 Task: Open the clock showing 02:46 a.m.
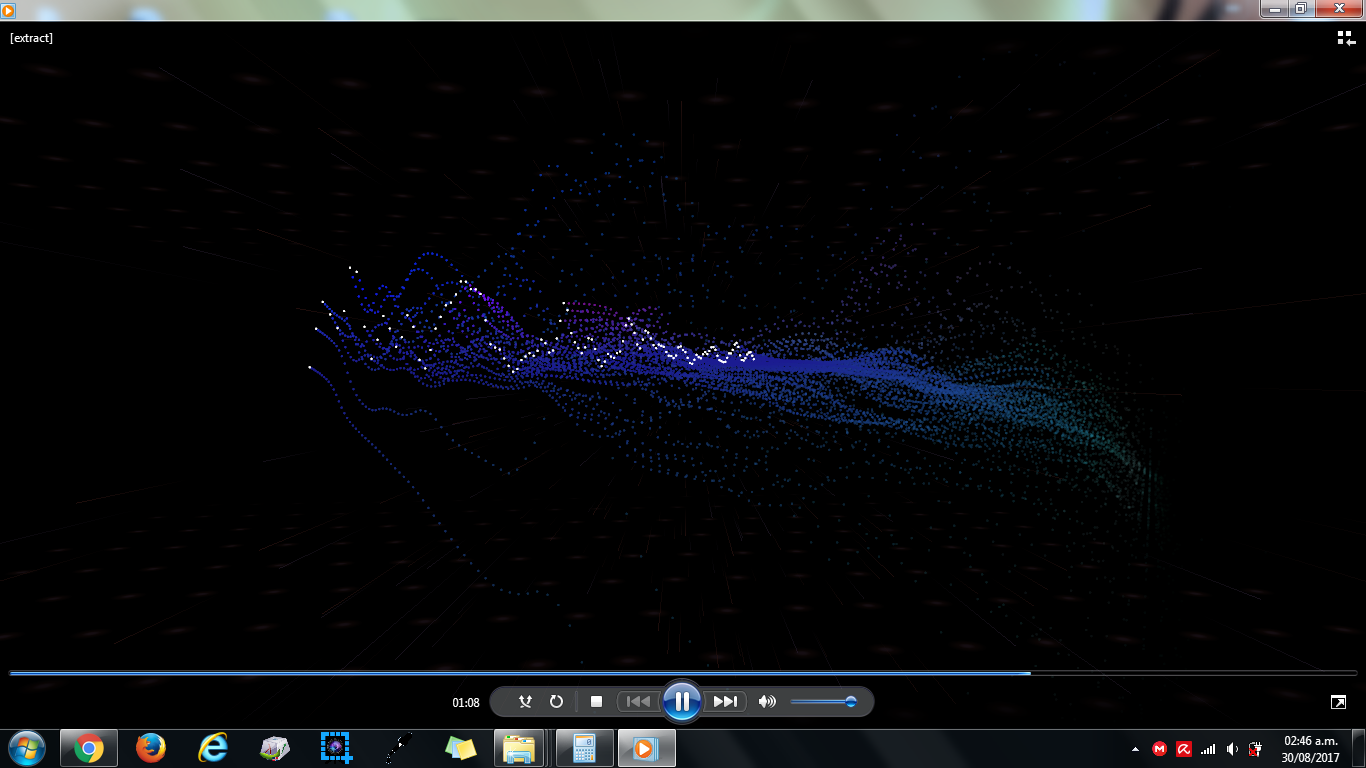coord(1310,749)
